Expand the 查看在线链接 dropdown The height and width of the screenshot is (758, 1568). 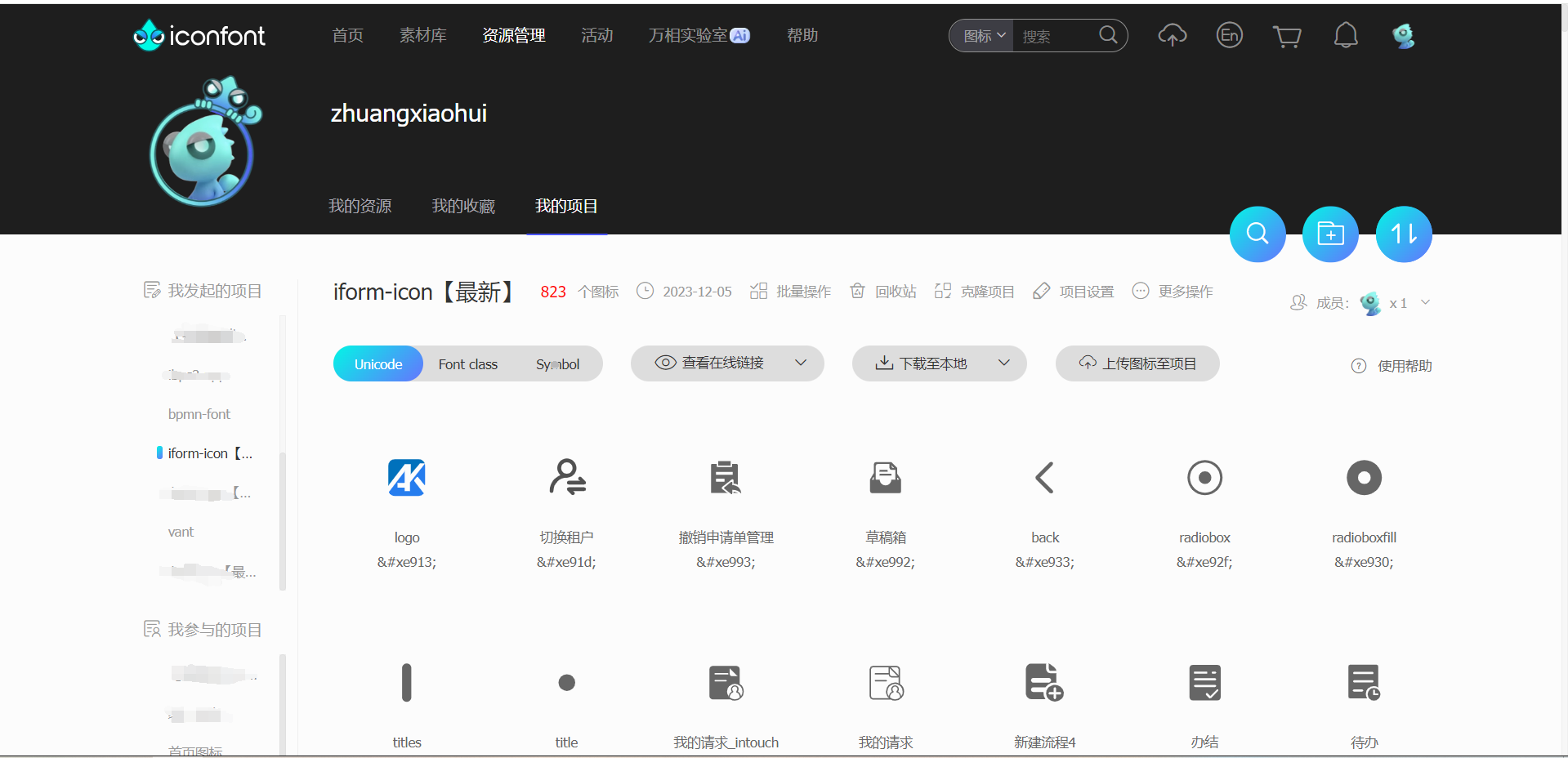[801, 363]
